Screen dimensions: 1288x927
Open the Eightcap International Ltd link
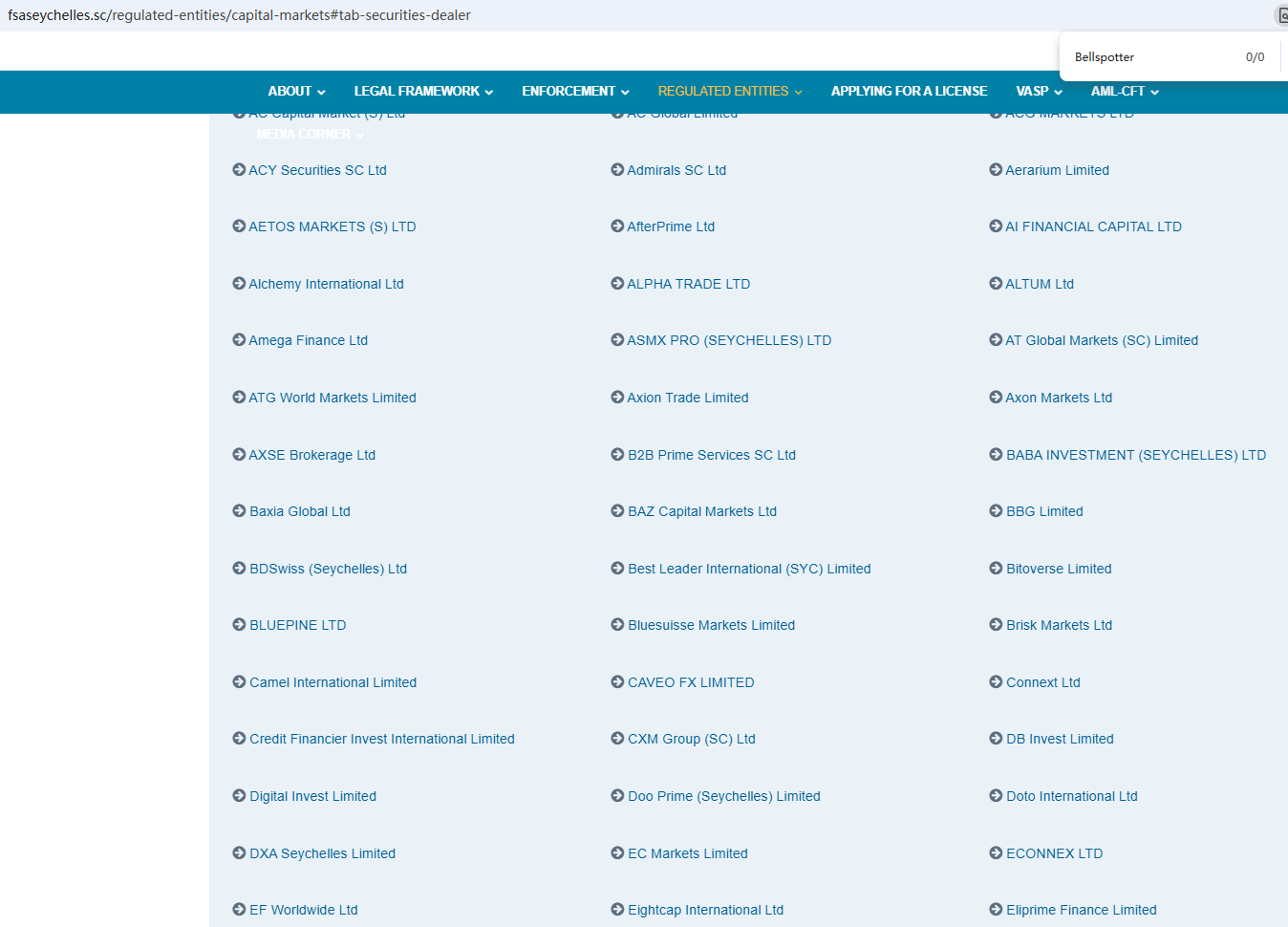pos(705,910)
